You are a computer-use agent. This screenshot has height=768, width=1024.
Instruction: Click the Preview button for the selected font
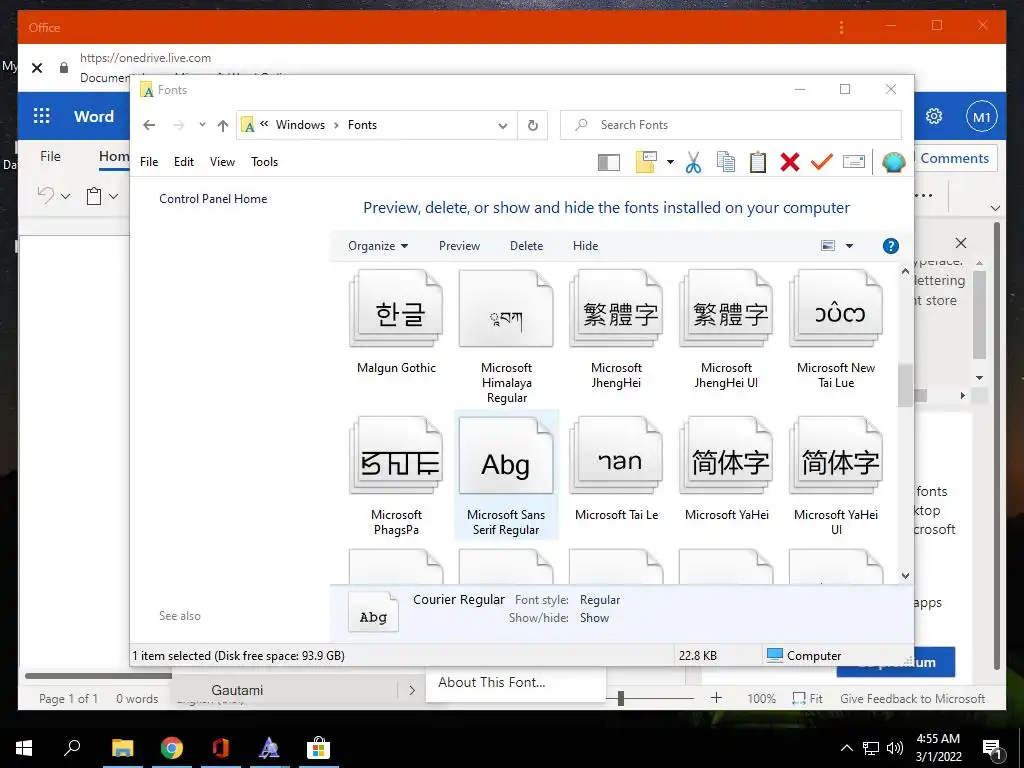click(x=459, y=246)
